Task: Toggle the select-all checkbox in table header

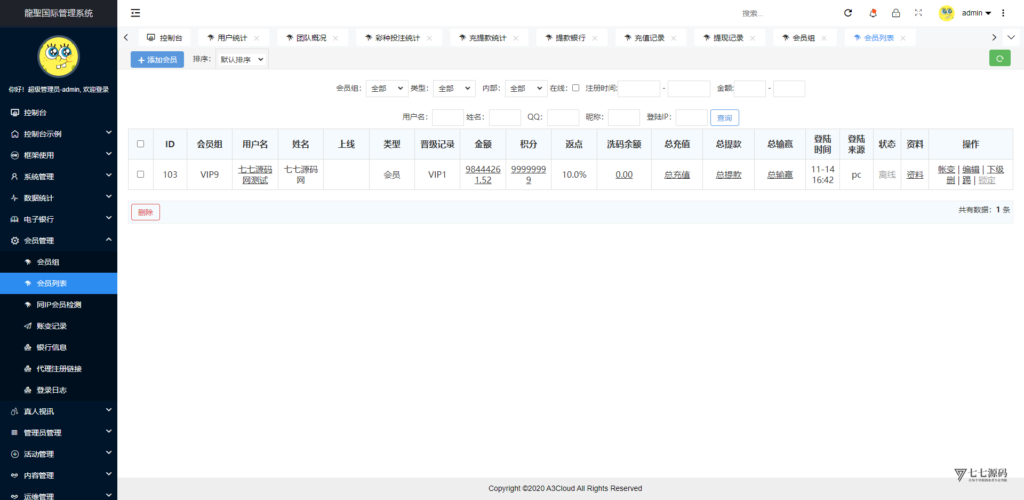Action: 140,144
